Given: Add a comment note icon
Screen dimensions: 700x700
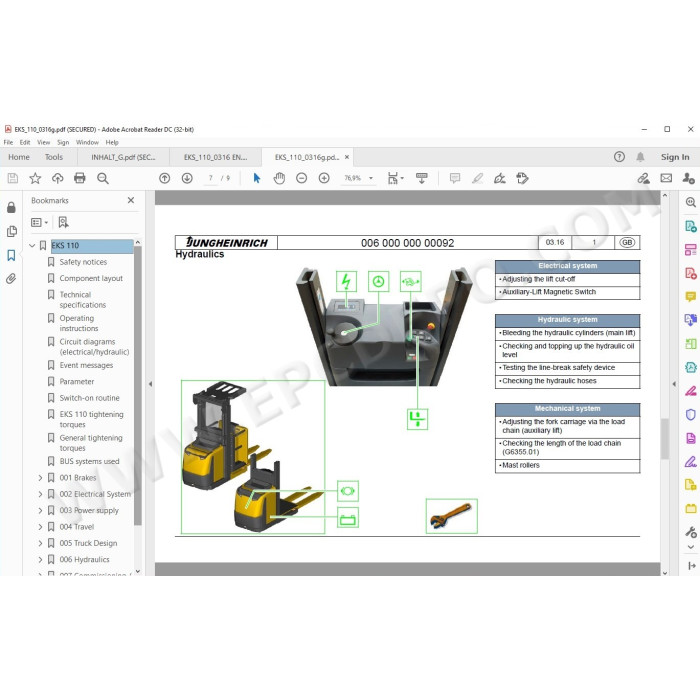Looking at the screenshot, I should (455, 179).
